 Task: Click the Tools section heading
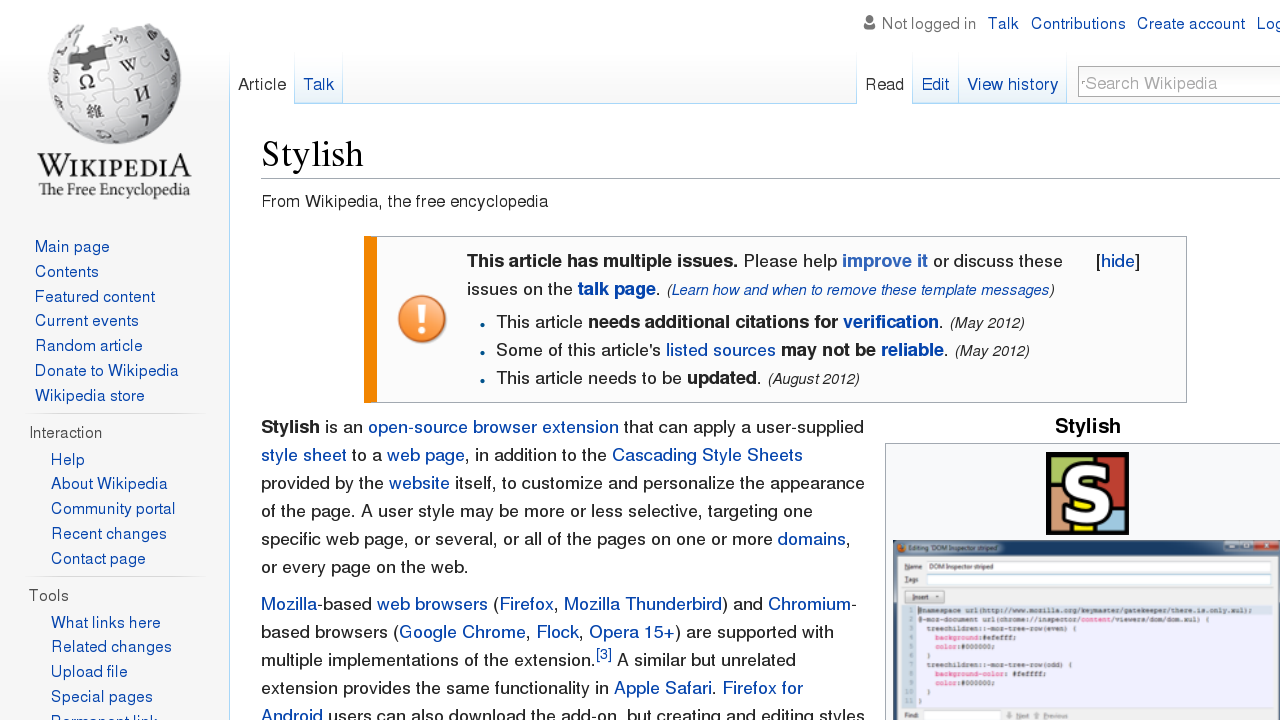pos(49,596)
